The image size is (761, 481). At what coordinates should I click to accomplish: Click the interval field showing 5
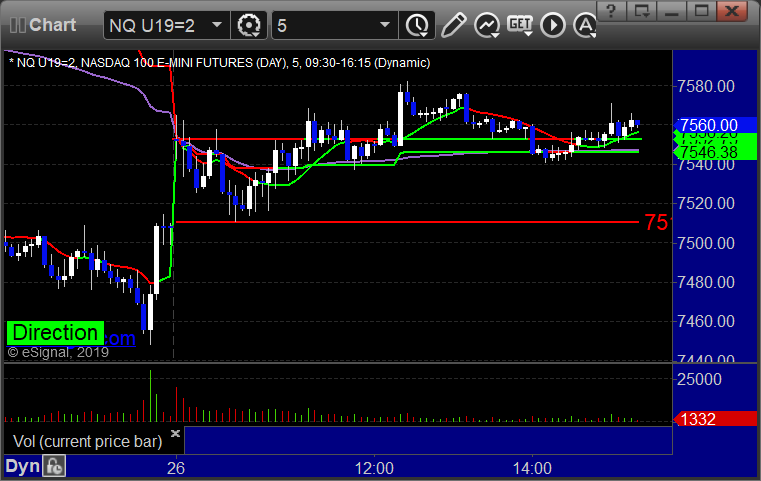[335, 25]
